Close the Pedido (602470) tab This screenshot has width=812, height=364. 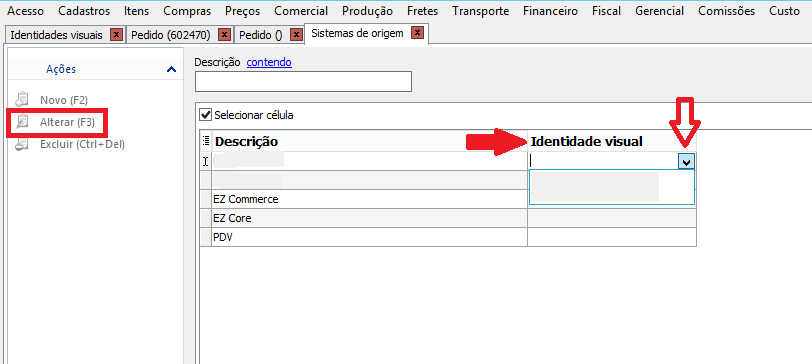tap(224, 35)
